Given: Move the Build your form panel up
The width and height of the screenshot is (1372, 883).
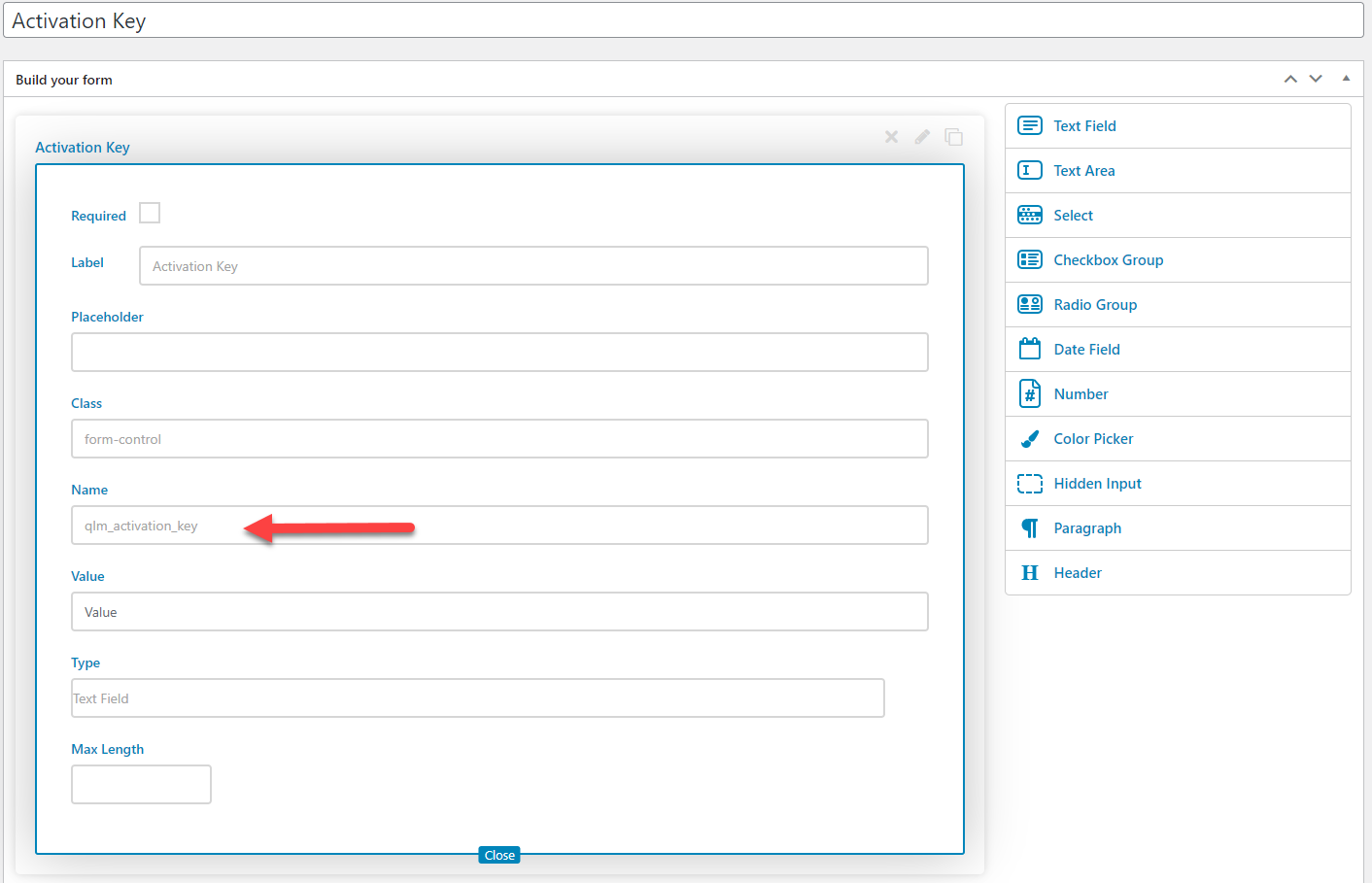Looking at the screenshot, I should [x=1290, y=79].
